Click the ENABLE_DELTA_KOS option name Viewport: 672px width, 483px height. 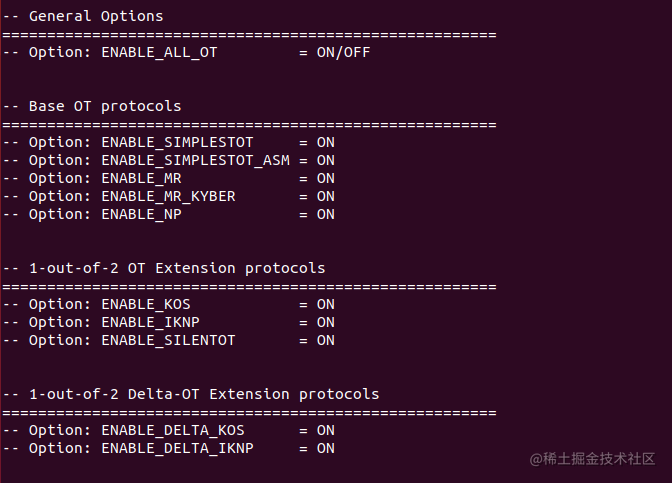(x=173, y=430)
